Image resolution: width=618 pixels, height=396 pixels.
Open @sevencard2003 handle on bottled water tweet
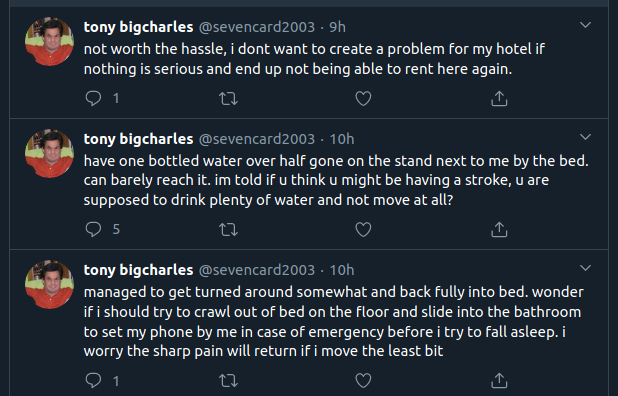(257, 139)
